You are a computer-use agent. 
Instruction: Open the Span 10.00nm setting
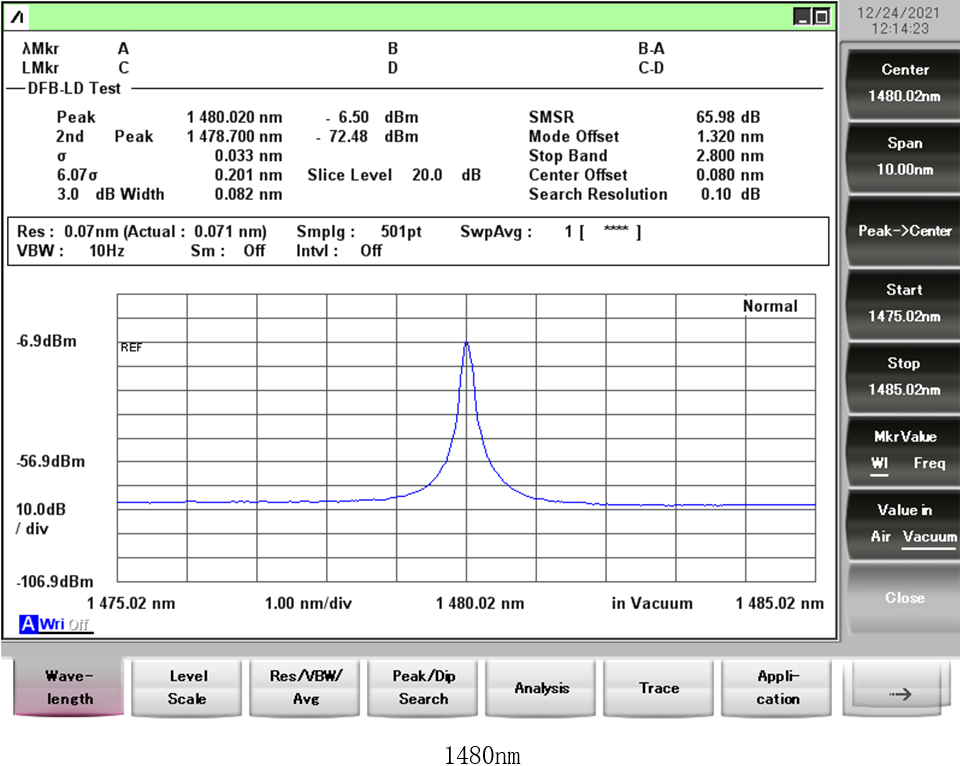(904, 156)
